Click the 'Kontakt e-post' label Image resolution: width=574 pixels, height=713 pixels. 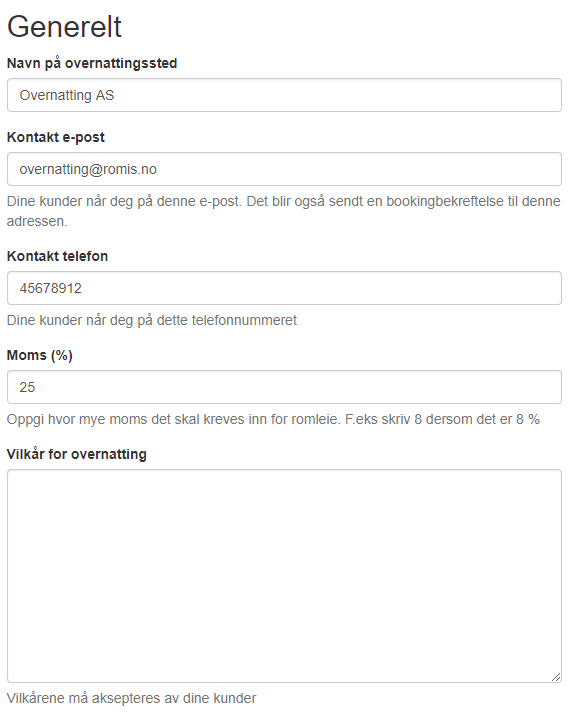tap(55, 137)
